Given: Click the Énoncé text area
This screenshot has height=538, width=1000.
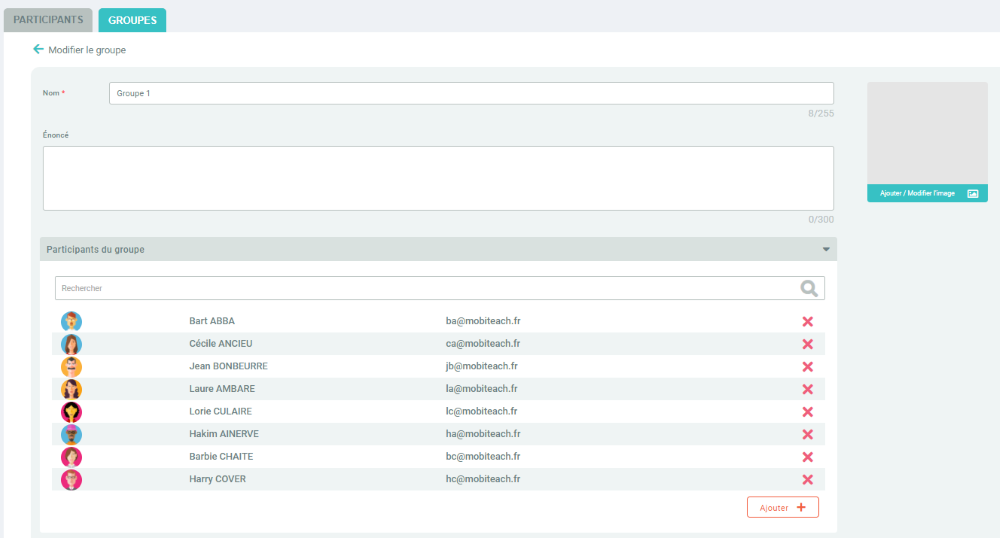Looking at the screenshot, I should coord(438,178).
